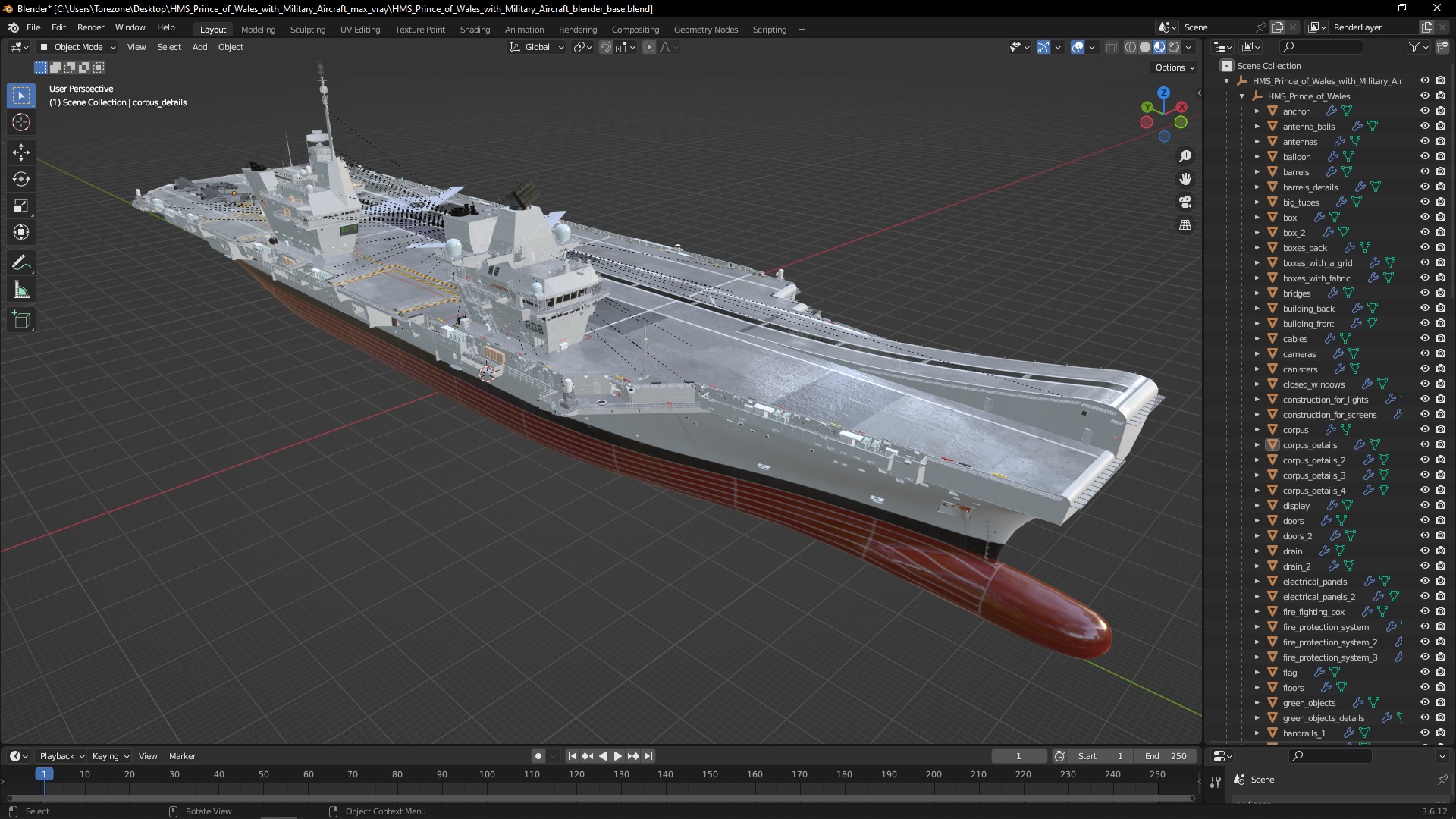Switch to wireframe viewport shading
The height and width of the screenshot is (819, 1456).
coord(1131,47)
